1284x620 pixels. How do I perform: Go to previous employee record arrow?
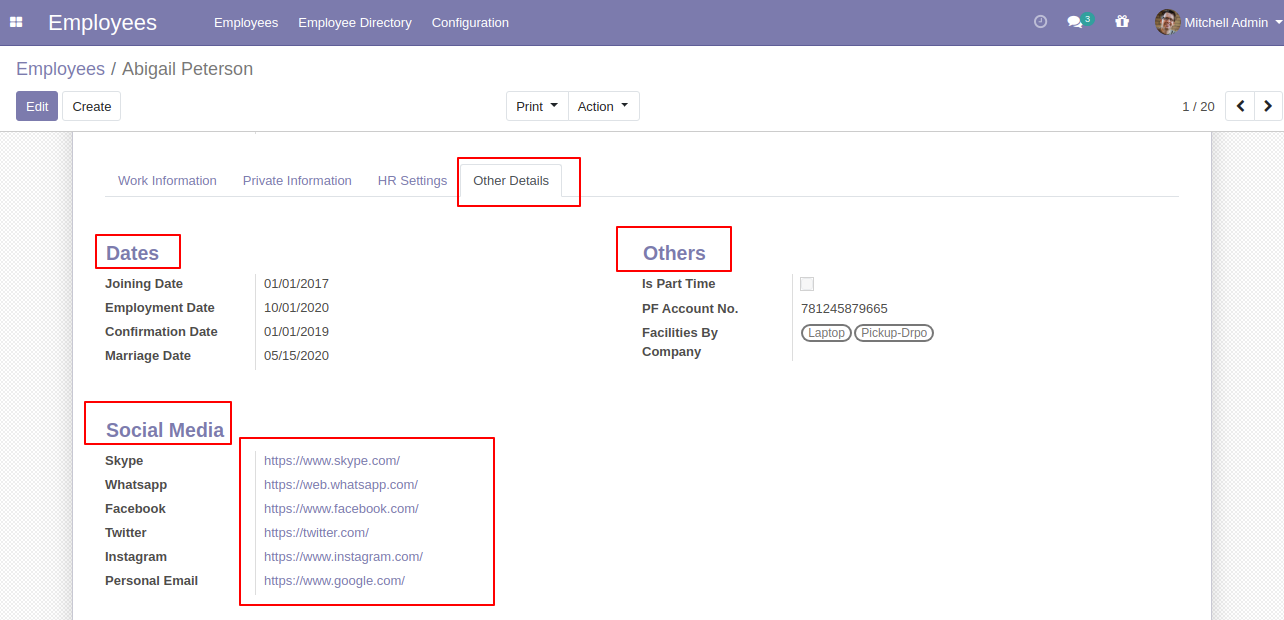click(1240, 106)
